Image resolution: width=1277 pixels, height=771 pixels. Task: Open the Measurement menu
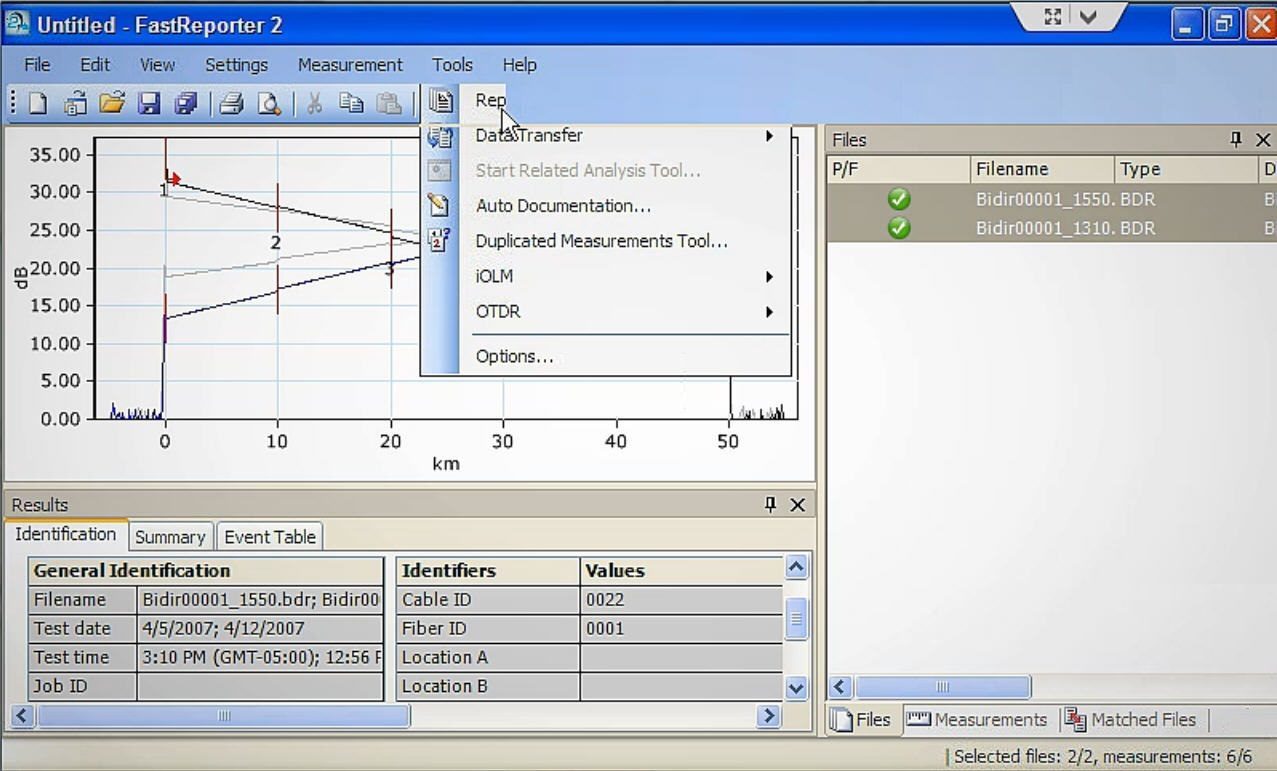[x=349, y=64]
